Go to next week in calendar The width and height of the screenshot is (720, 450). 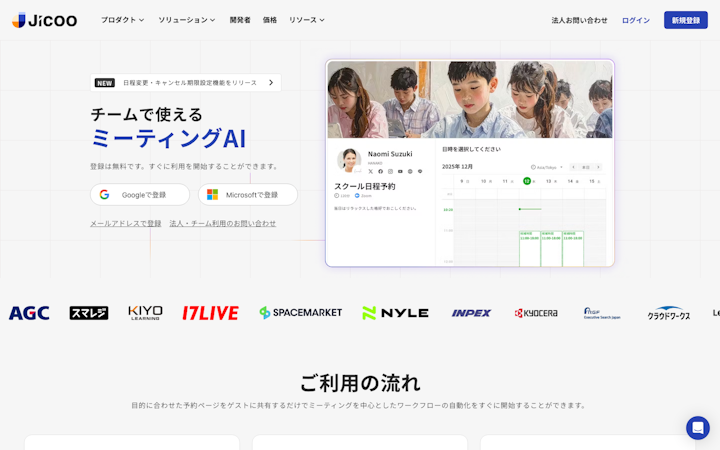598,167
